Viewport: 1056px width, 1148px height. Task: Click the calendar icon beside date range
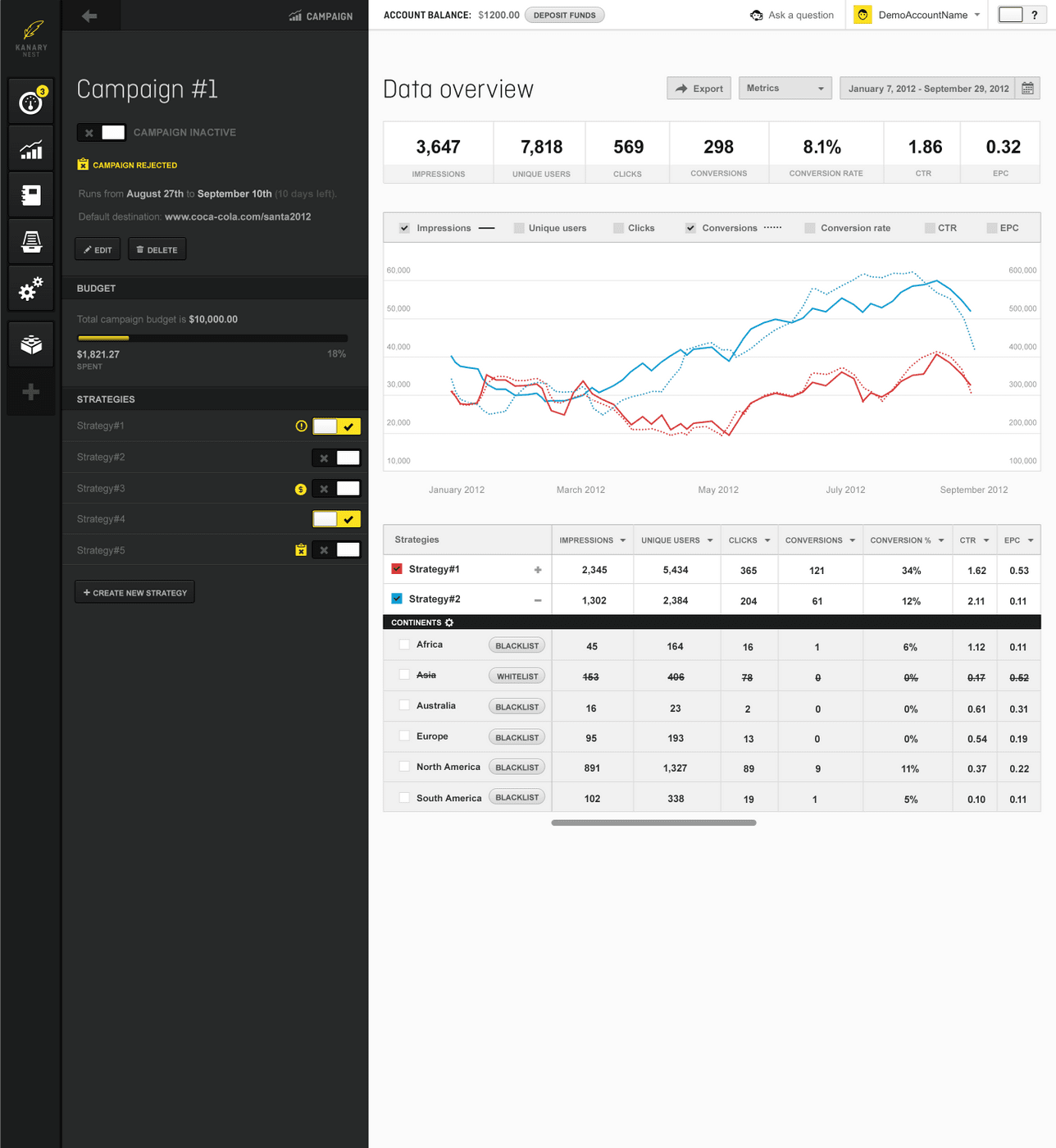1027,89
